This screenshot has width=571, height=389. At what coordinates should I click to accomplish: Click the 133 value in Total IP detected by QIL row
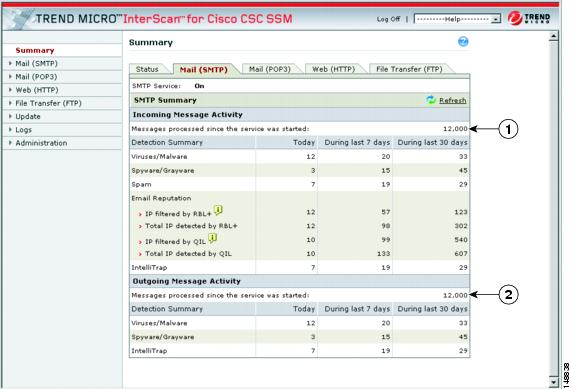pyautogui.click(x=383, y=254)
